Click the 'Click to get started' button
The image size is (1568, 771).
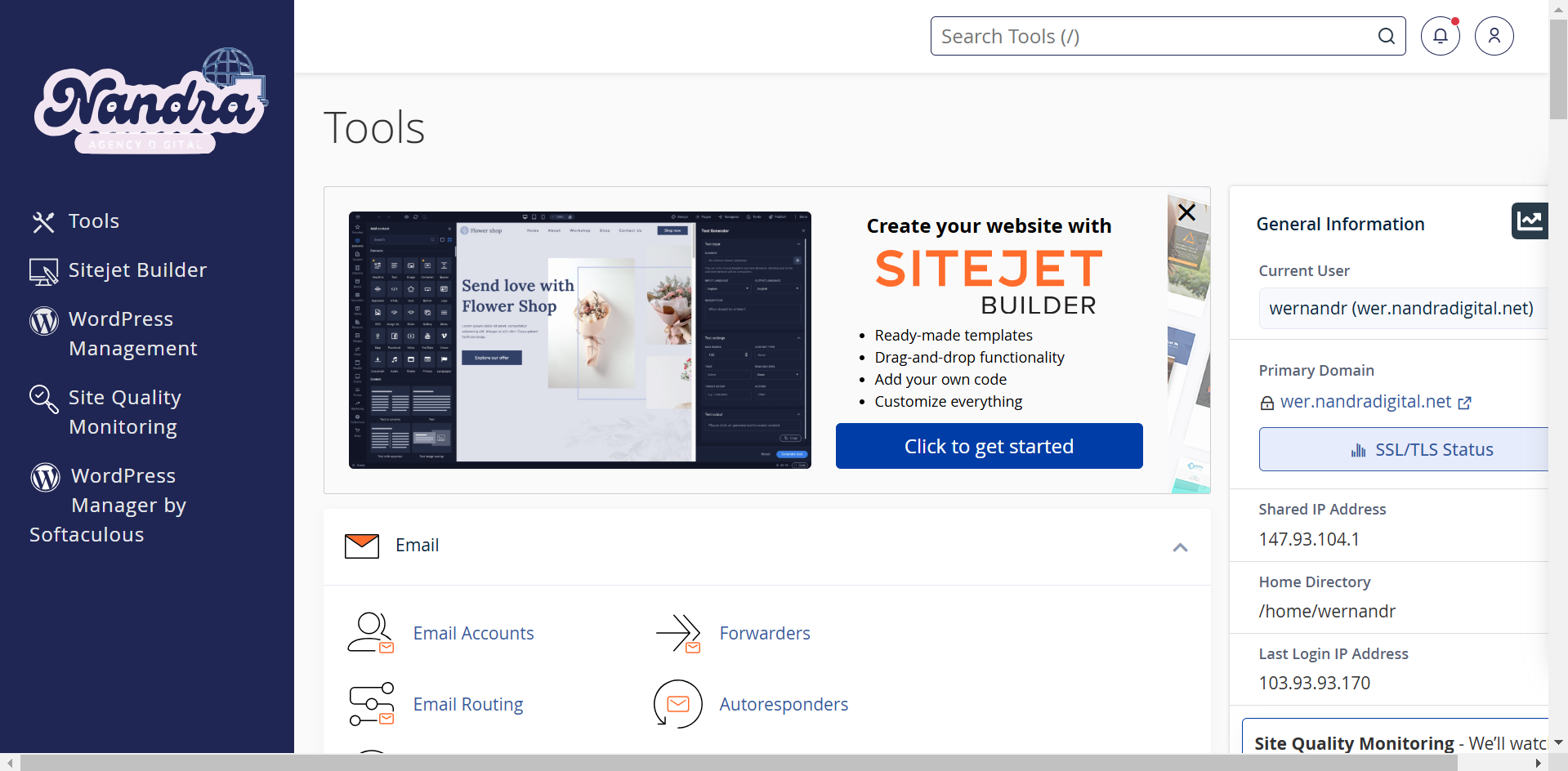989,446
